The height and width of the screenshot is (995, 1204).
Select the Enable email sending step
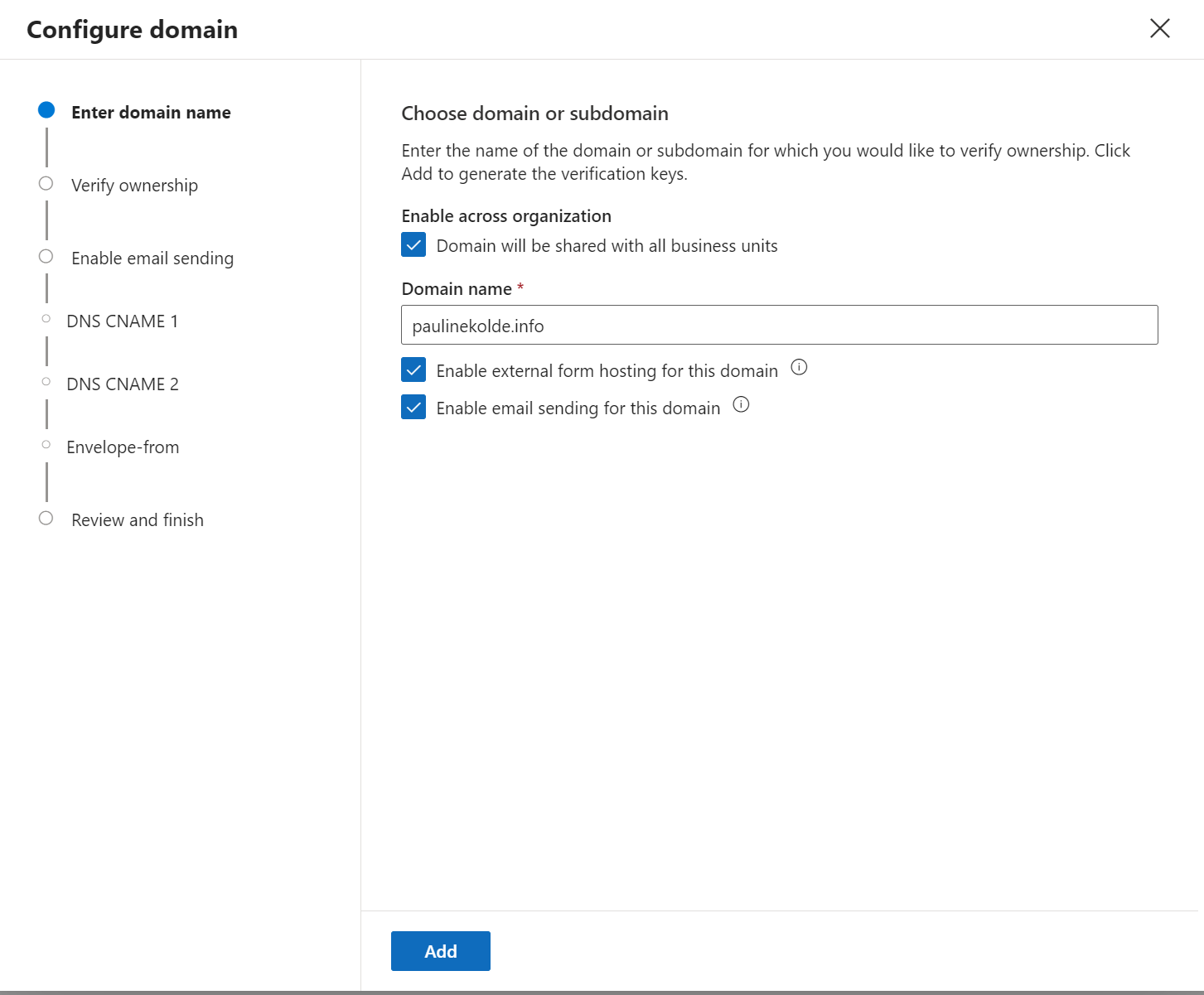pyautogui.click(x=152, y=258)
